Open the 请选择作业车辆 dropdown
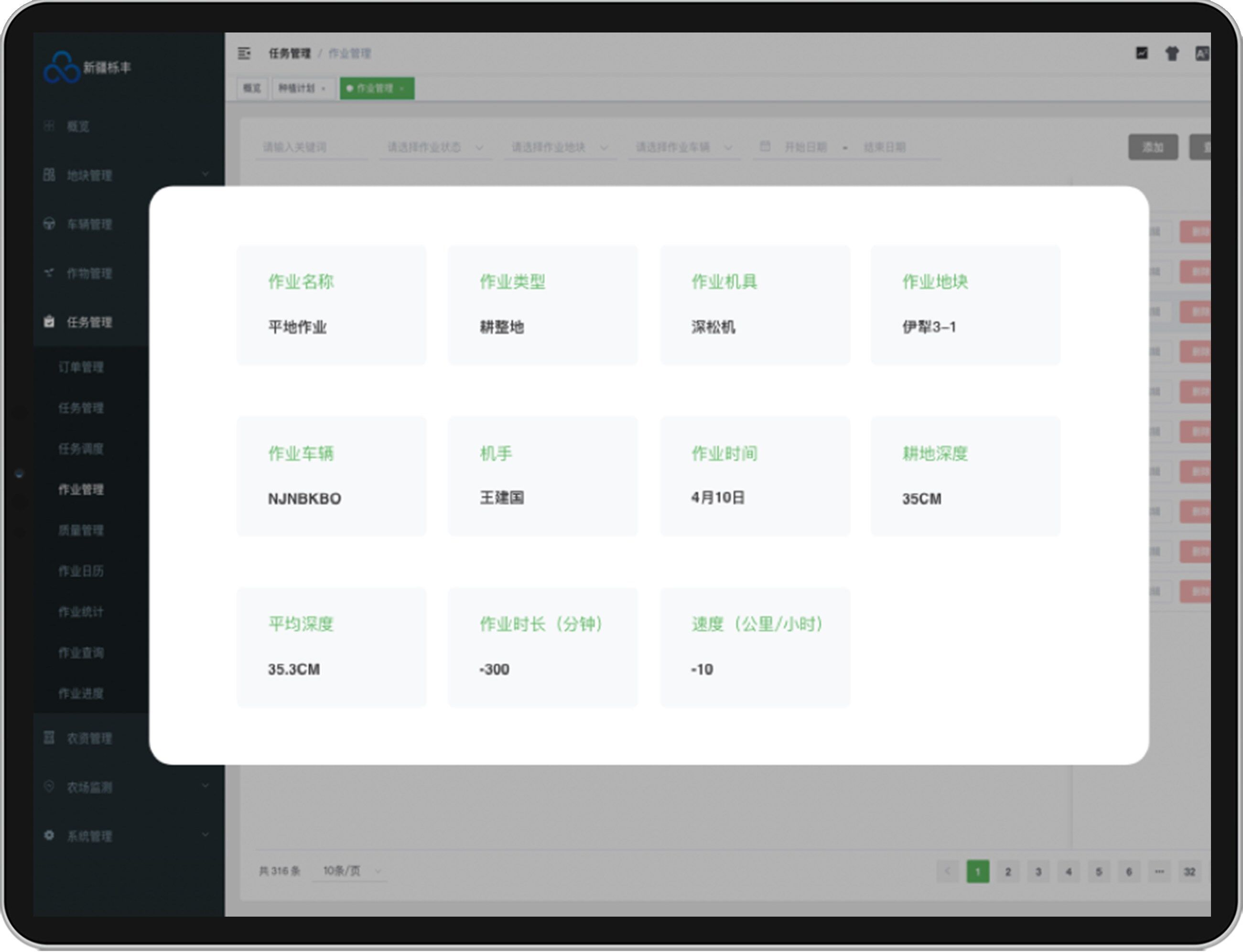1243x952 pixels. tap(683, 147)
